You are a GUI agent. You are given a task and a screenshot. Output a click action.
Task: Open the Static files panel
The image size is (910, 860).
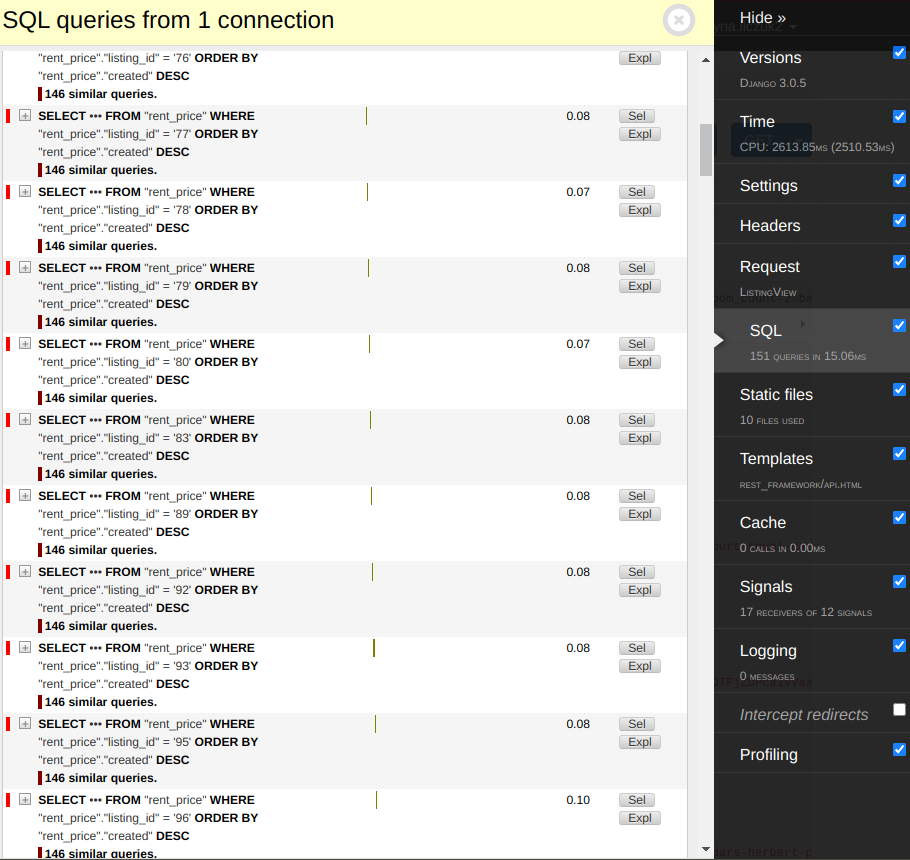click(776, 395)
